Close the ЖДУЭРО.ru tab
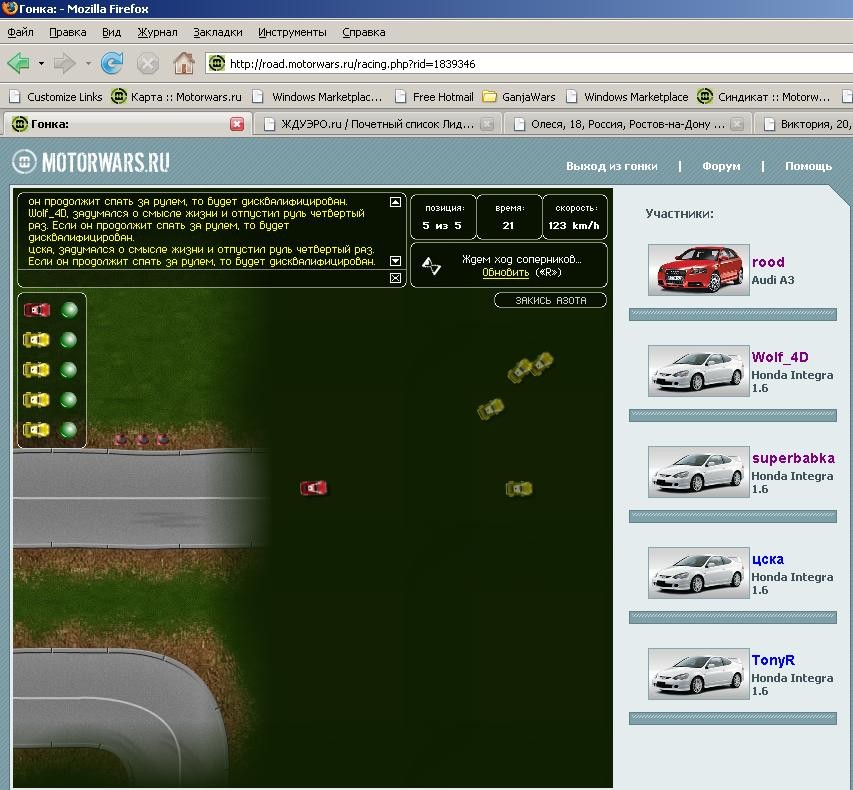Viewport: 853px width, 790px height. [487, 124]
